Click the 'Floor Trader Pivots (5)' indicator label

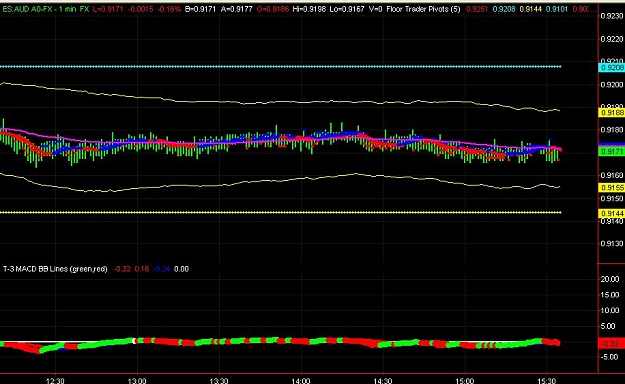[423, 8]
